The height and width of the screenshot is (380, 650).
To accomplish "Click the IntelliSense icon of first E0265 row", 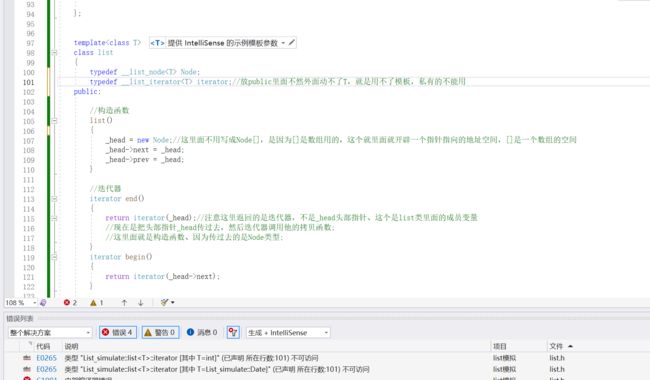I will click(x=27, y=358).
